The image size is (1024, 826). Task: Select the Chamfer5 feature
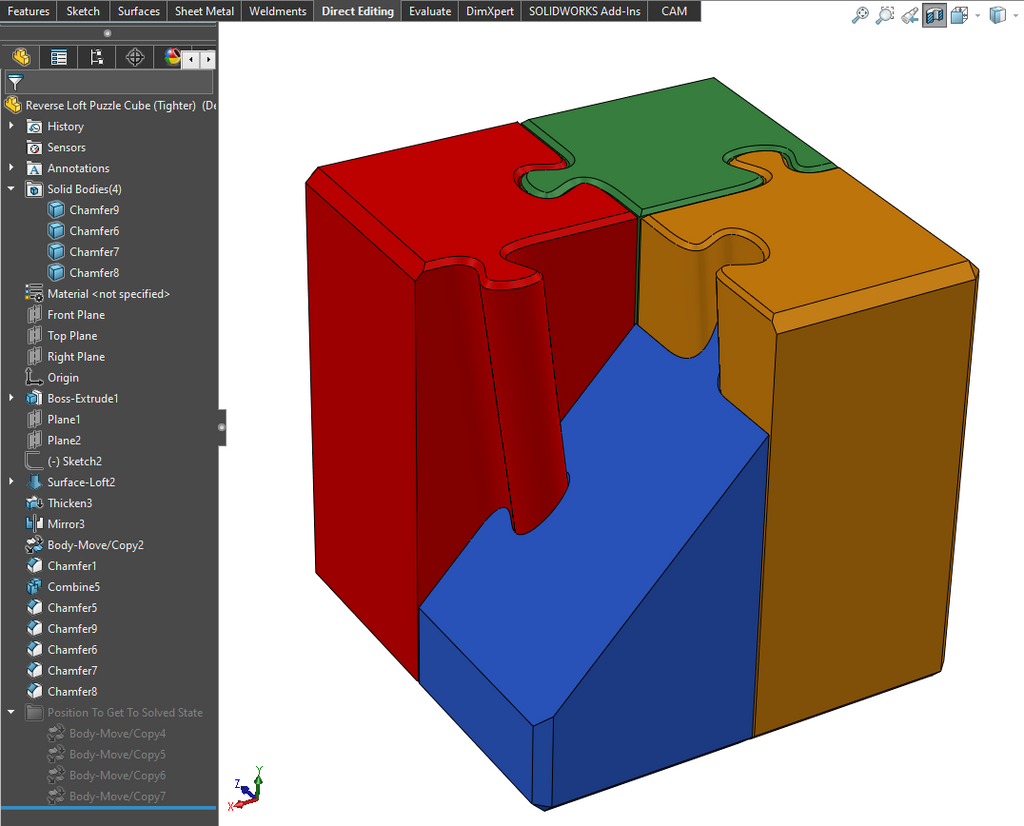[x=61, y=607]
